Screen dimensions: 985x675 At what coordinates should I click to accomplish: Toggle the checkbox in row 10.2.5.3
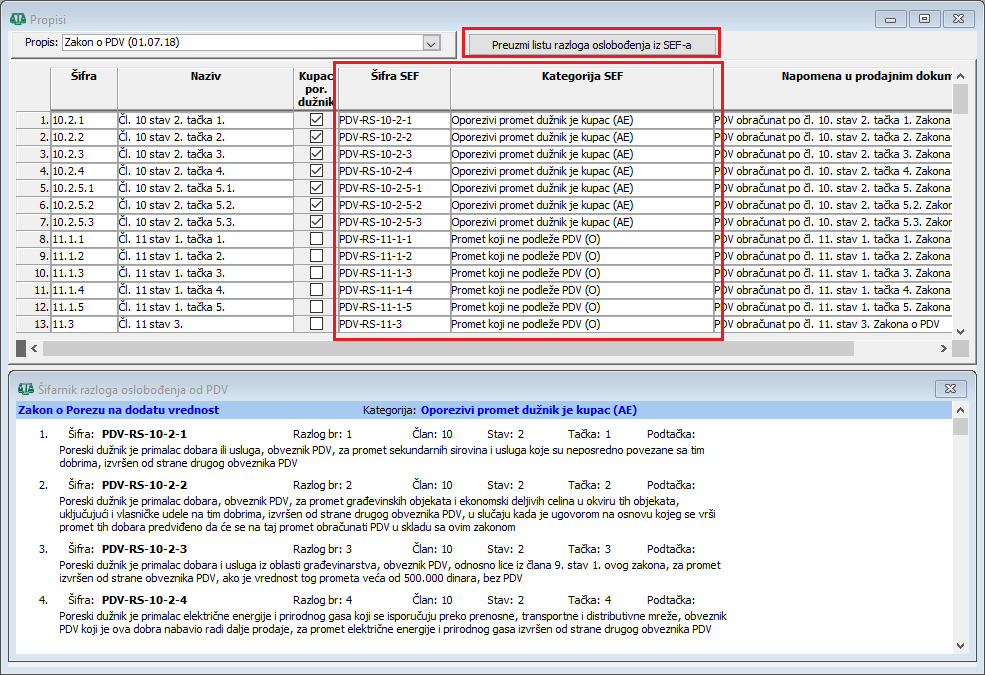(x=317, y=222)
